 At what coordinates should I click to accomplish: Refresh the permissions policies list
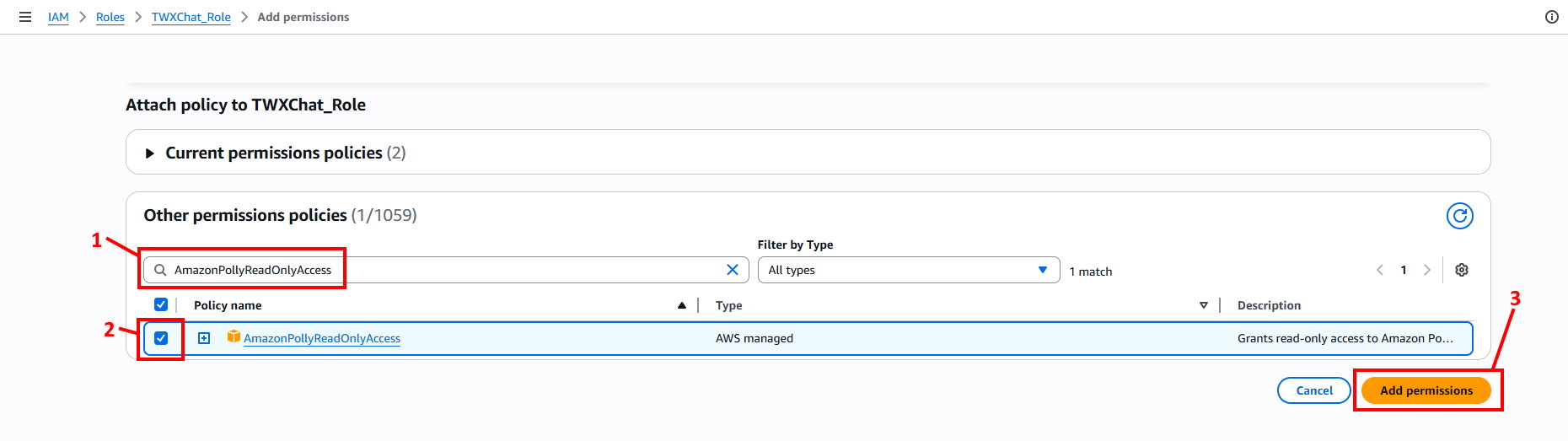(1459, 216)
